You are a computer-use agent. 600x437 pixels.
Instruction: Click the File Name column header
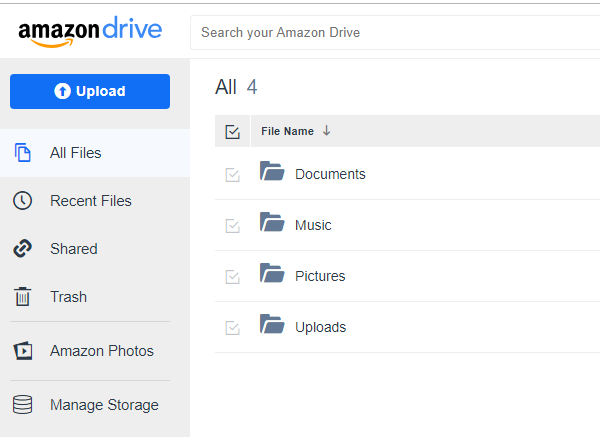(287, 131)
